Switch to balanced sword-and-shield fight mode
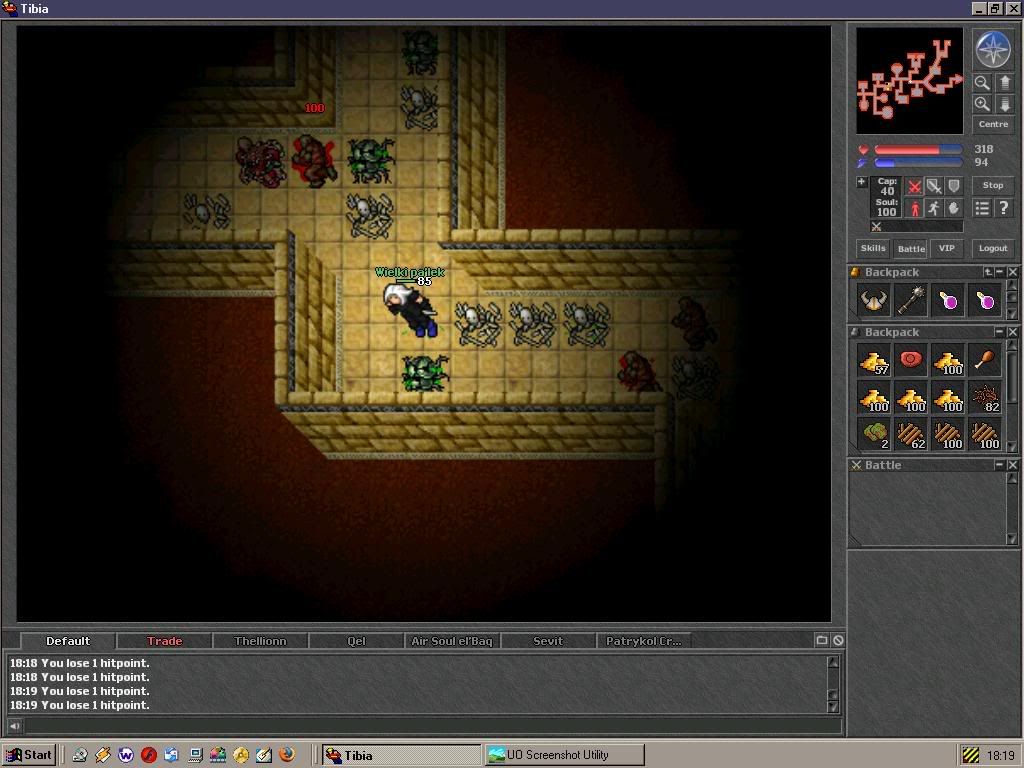Image resolution: width=1024 pixels, height=768 pixels. click(934, 187)
